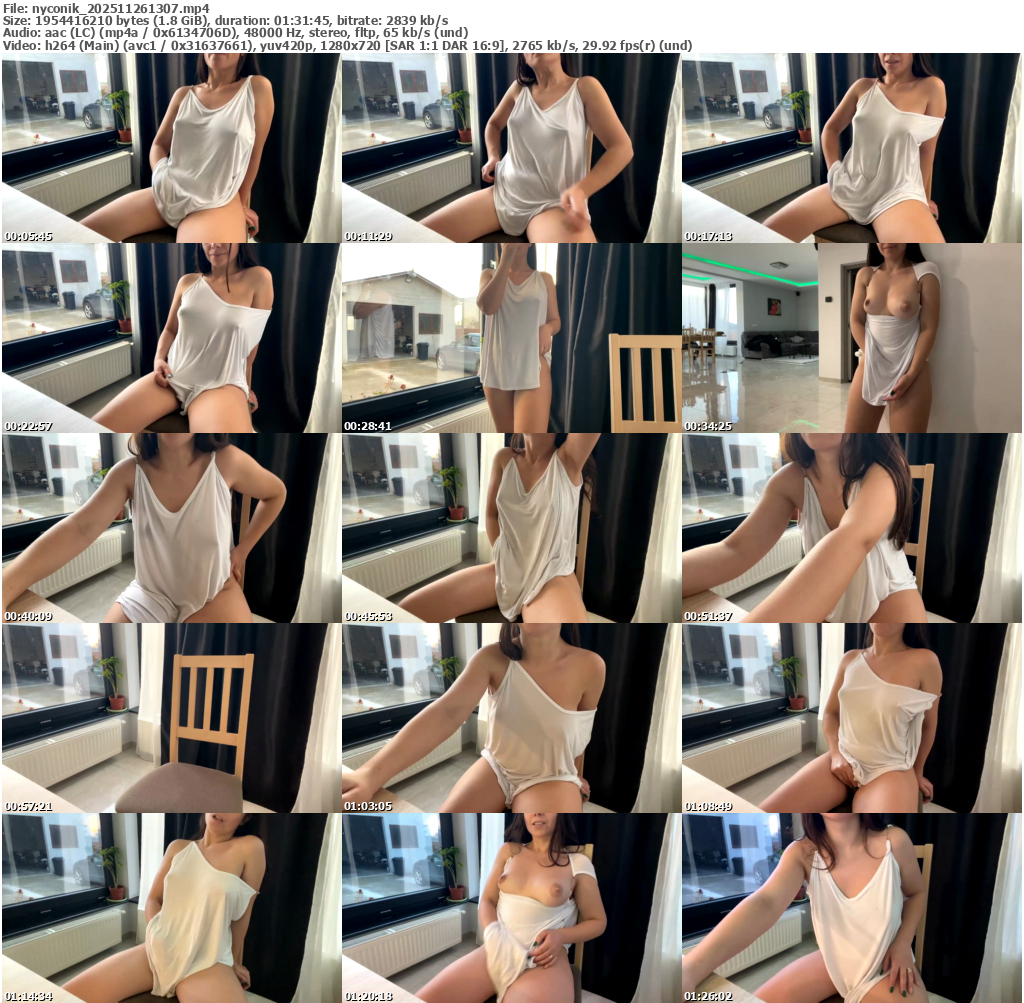Pick the frame at 00:51:37
This screenshot has width=1024, height=1003.
point(852,528)
